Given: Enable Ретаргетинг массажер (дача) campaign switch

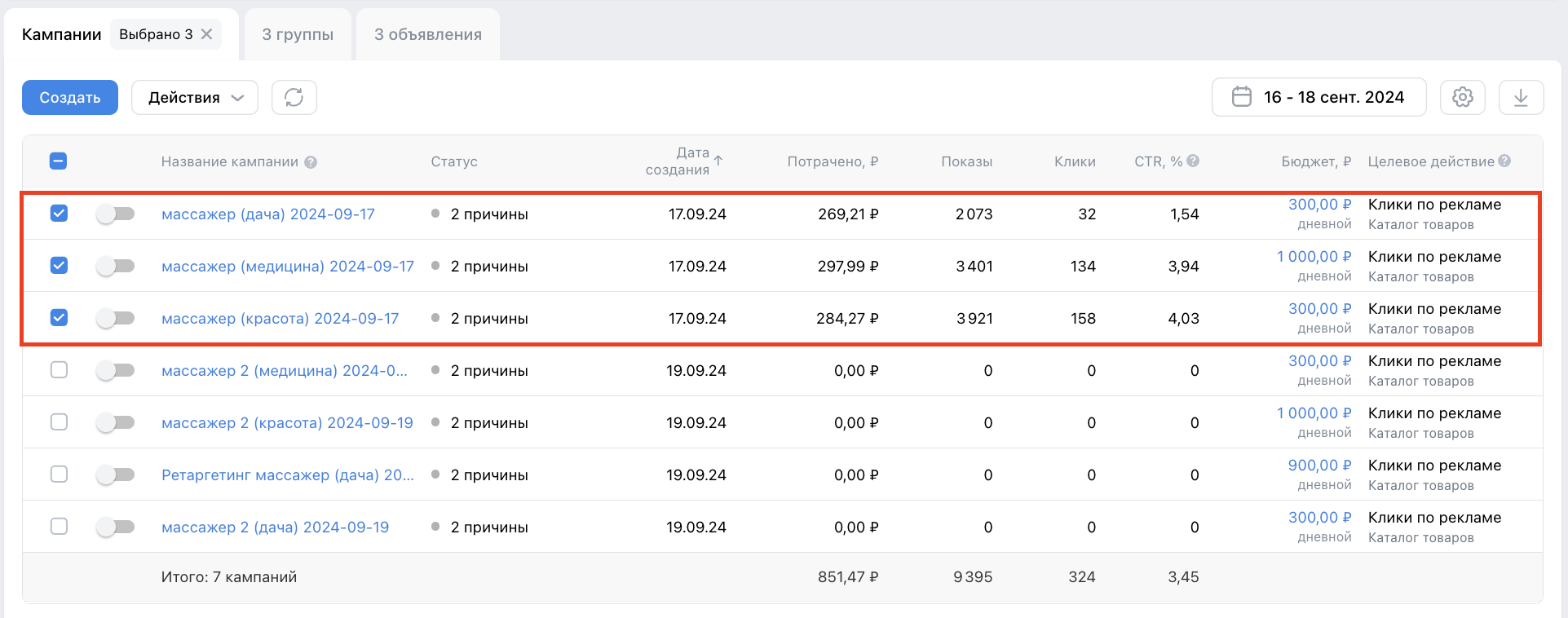Looking at the screenshot, I should (x=115, y=475).
